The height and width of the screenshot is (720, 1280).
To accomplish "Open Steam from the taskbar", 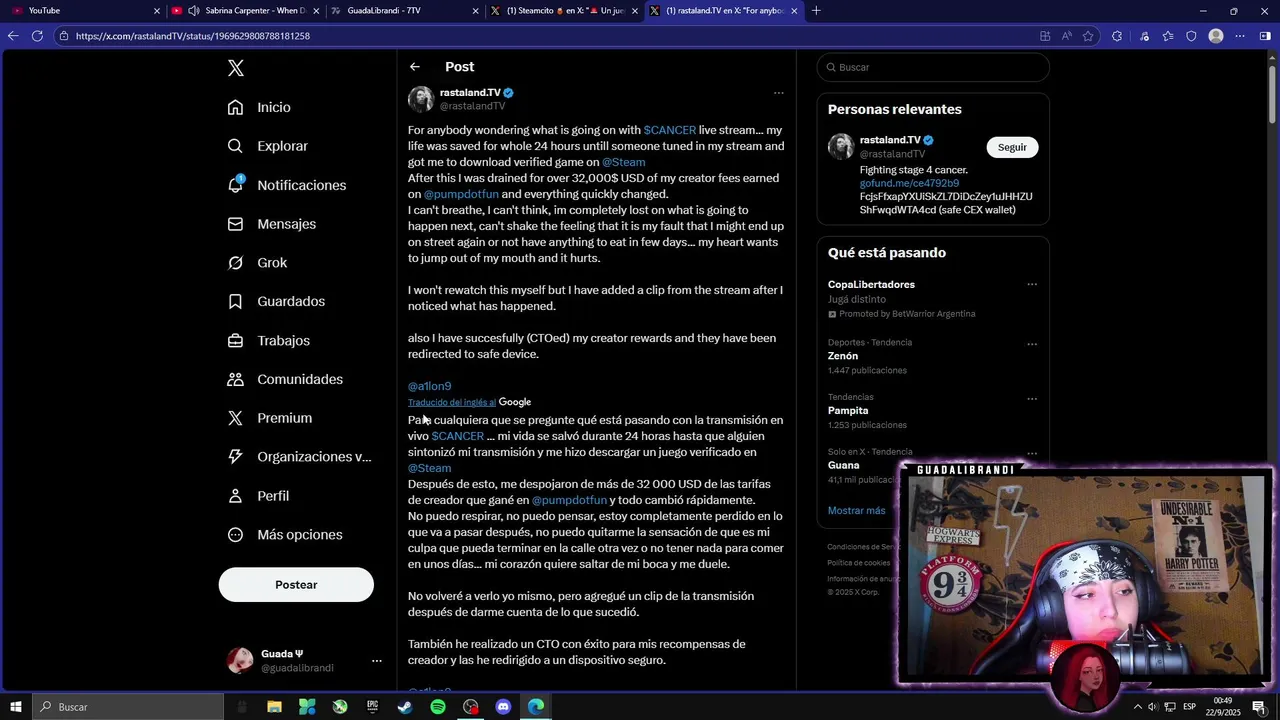I will 405,707.
